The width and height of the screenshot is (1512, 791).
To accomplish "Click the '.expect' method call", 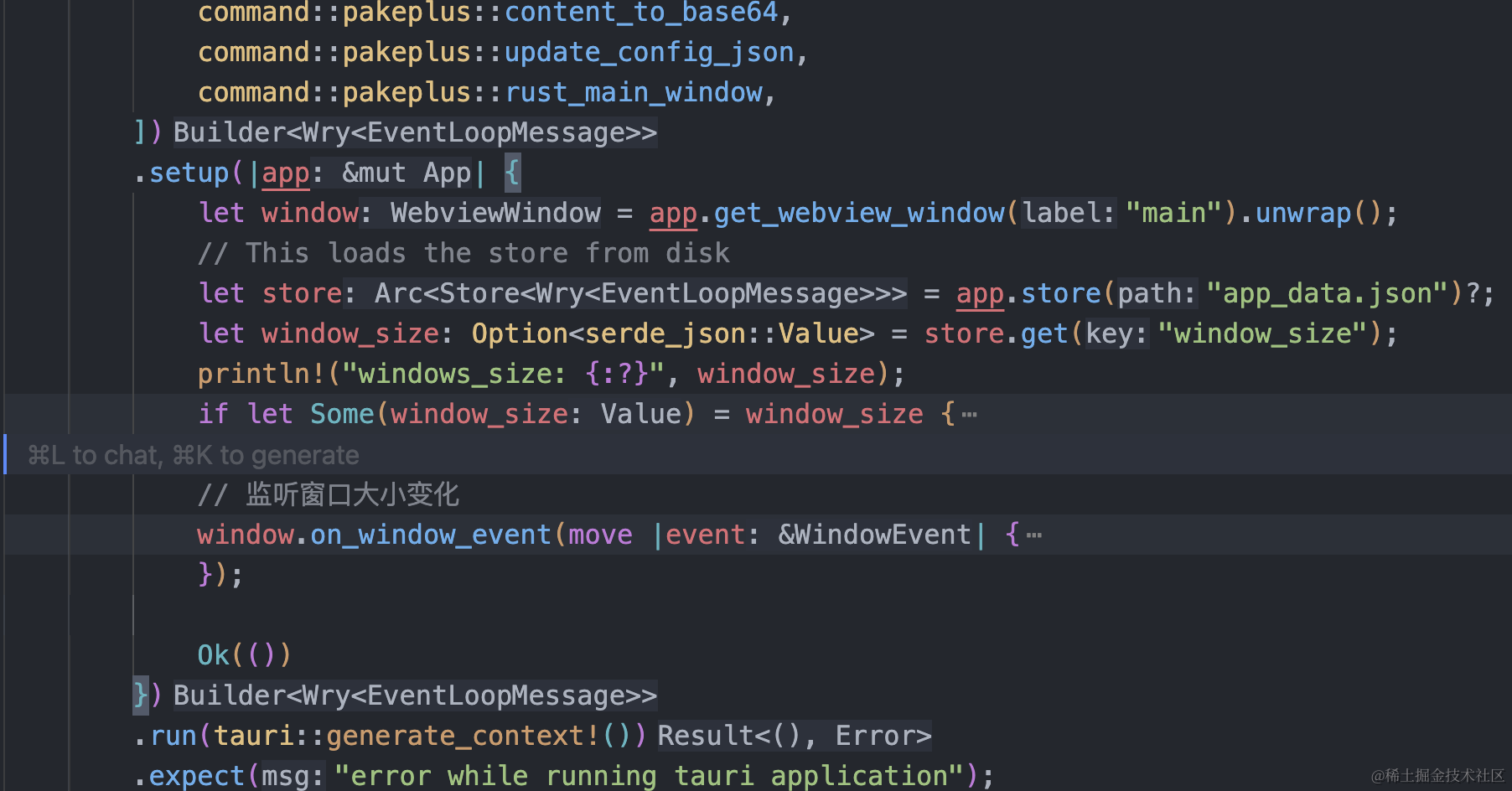I will tap(189, 776).
